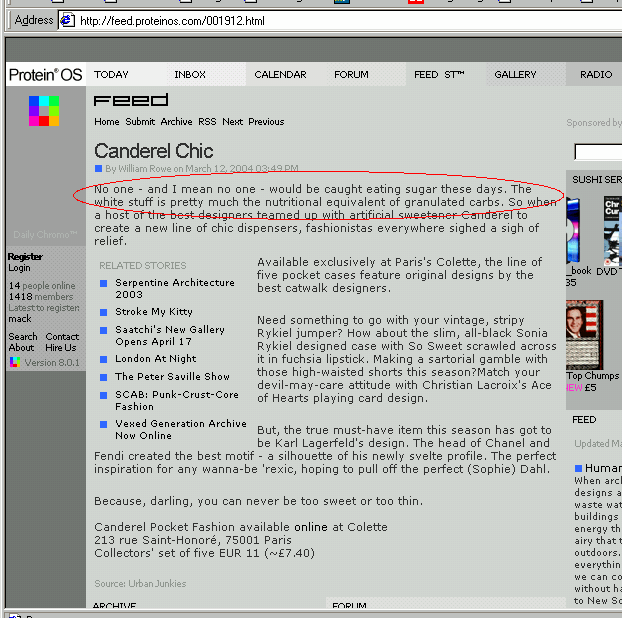Open the INBOX tab
The width and height of the screenshot is (622, 618).
[190, 75]
